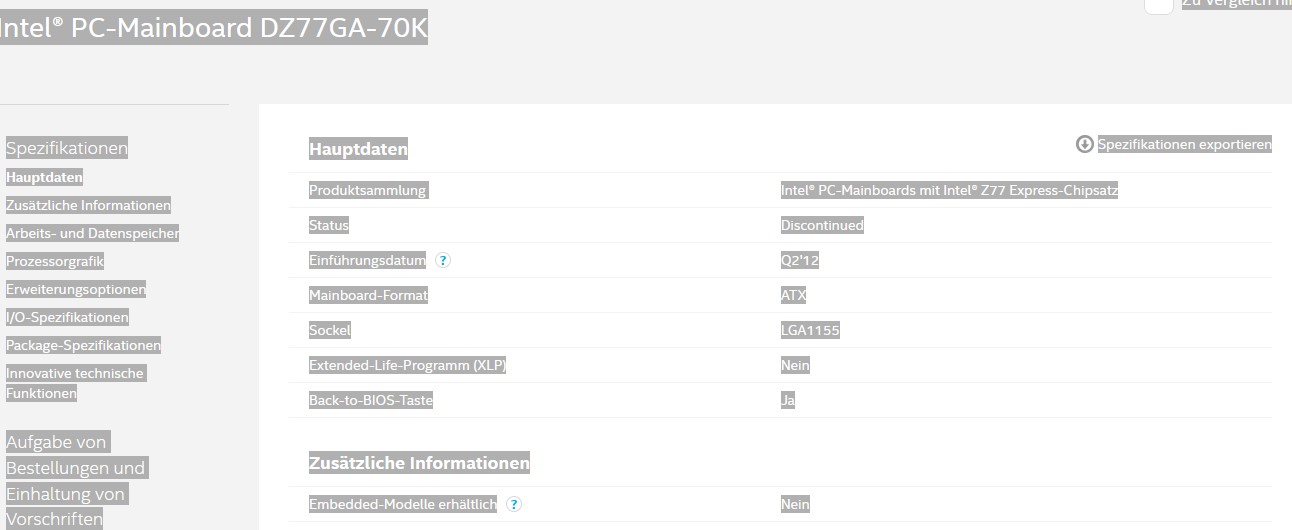1292x530 pixels.
Task: Click the Zusätzliche Informationen heading in content
Action: point(419,463)
